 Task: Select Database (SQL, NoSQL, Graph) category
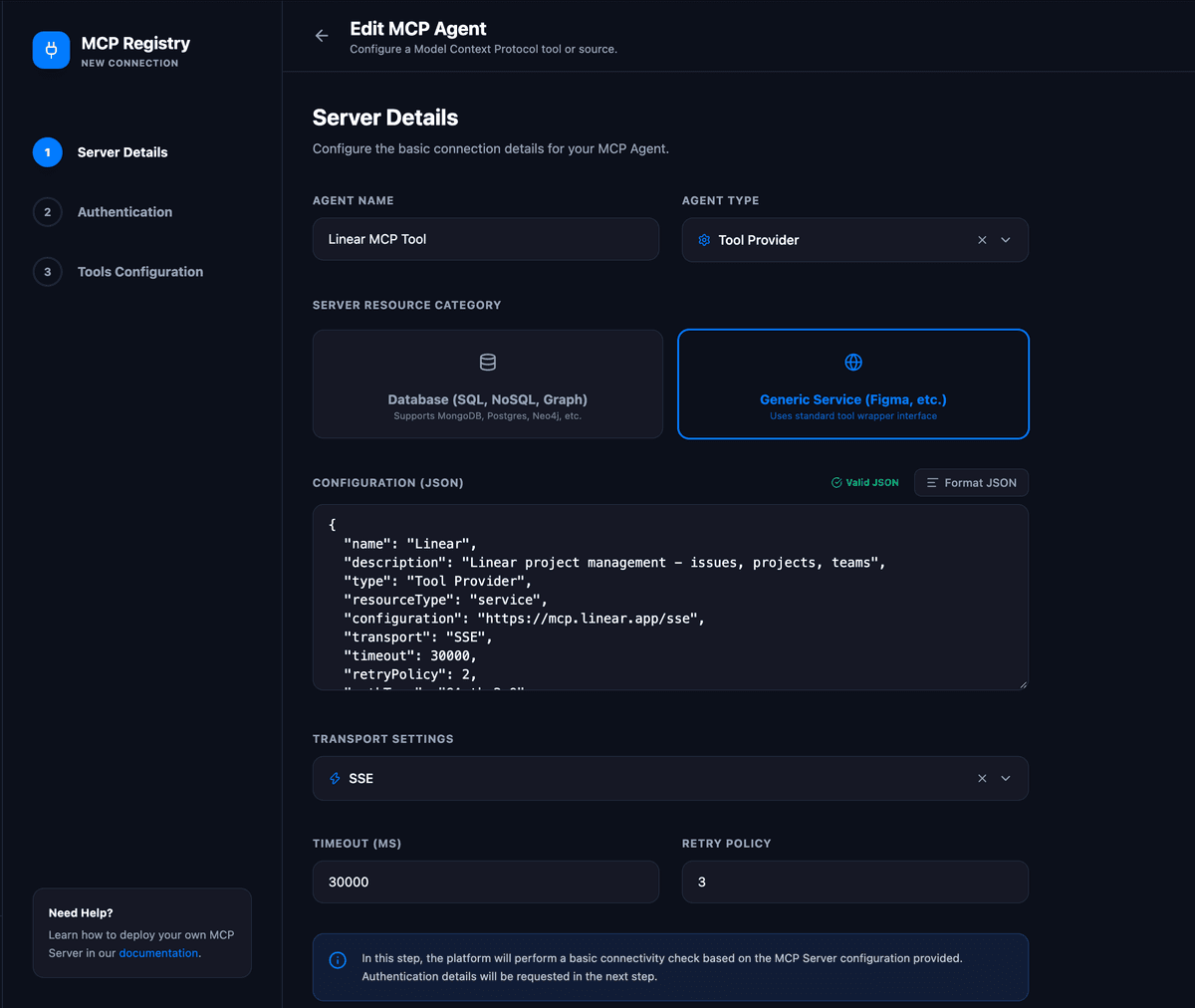[x=488, y=384]
